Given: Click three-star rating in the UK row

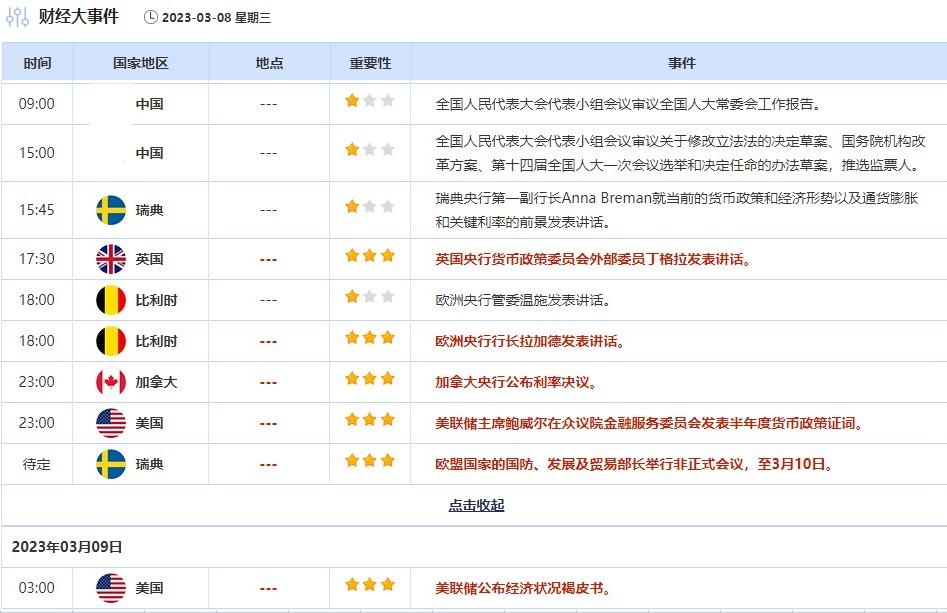Looking at the screenshot, I should click(x=370, y=256).
